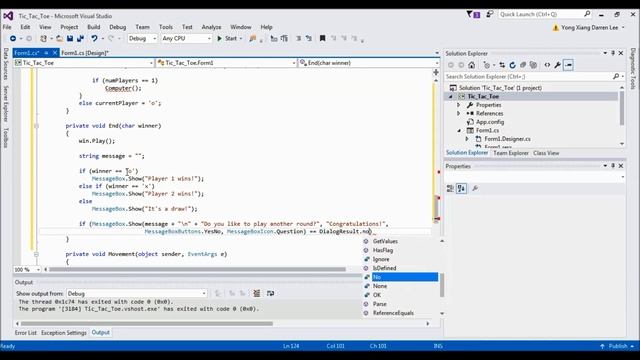Pin the Solution Explorer panel
The image size is (640, 360).
[613, 53]
